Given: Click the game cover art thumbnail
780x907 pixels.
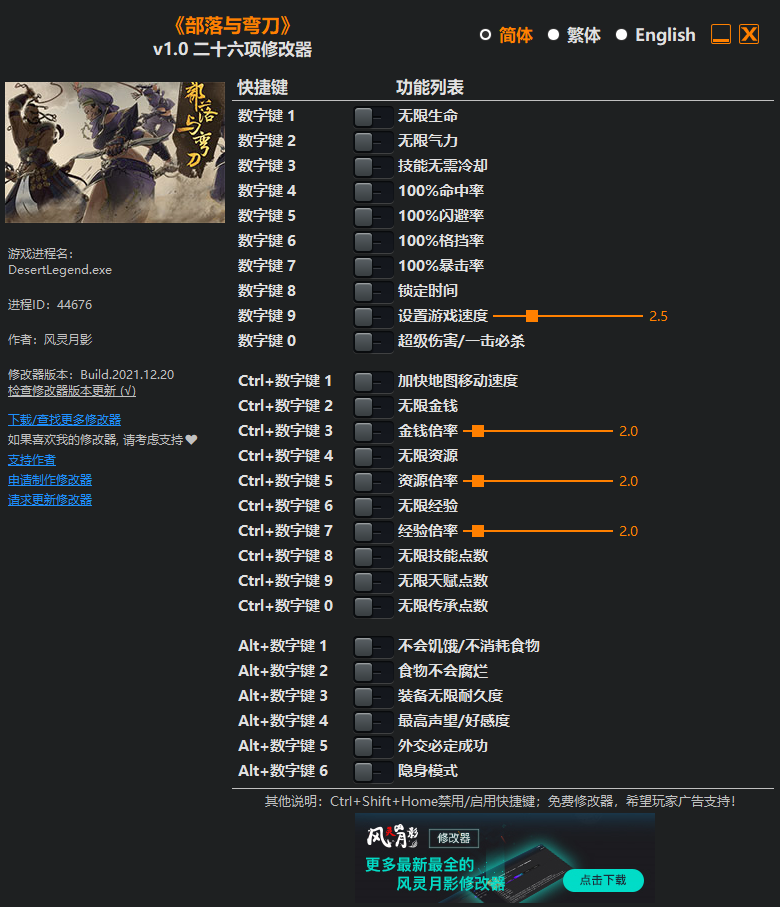Looking at the screenshot, I should click(115, 152).
